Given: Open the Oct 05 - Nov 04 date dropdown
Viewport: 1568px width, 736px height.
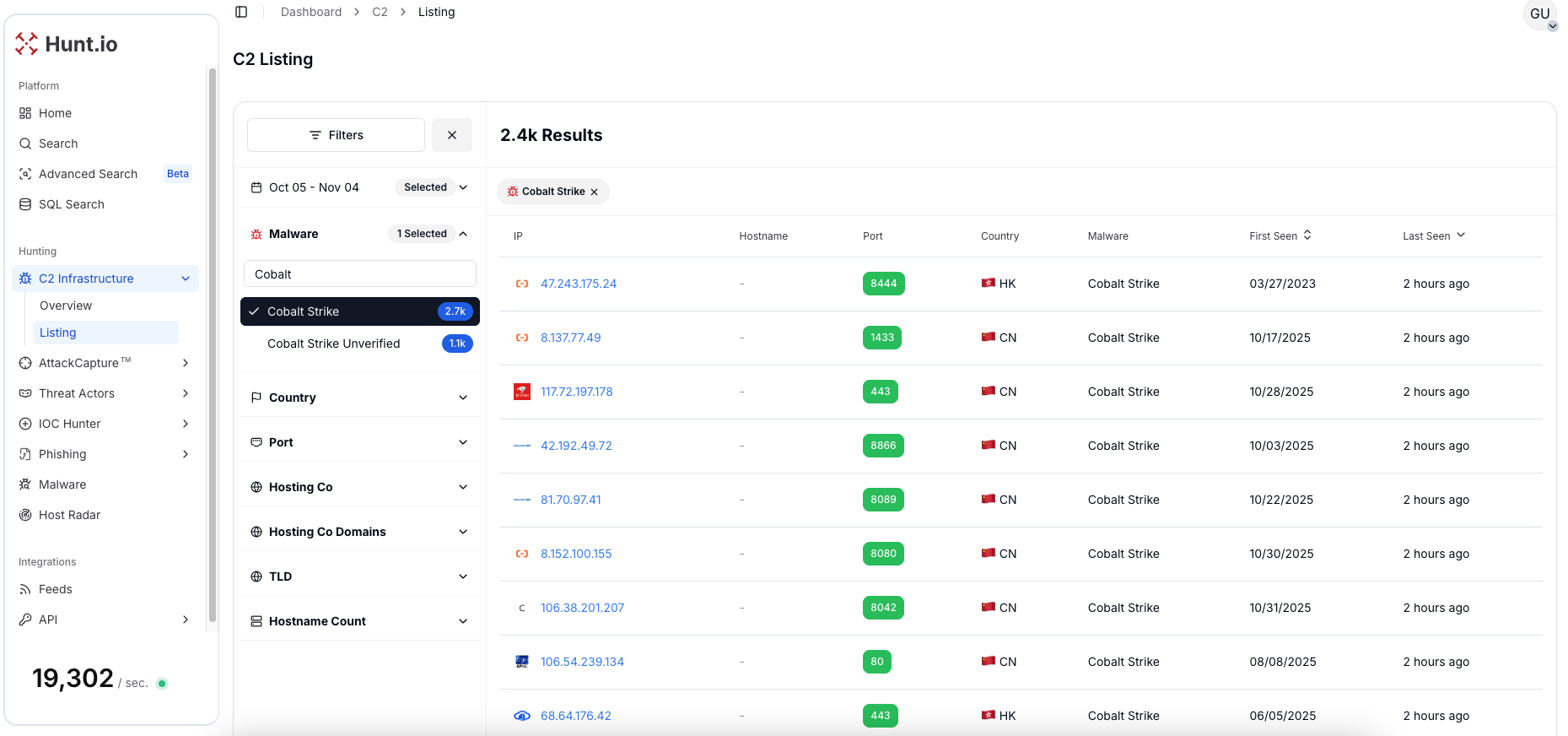Looking at the screenshot, I should pos(359,187).
